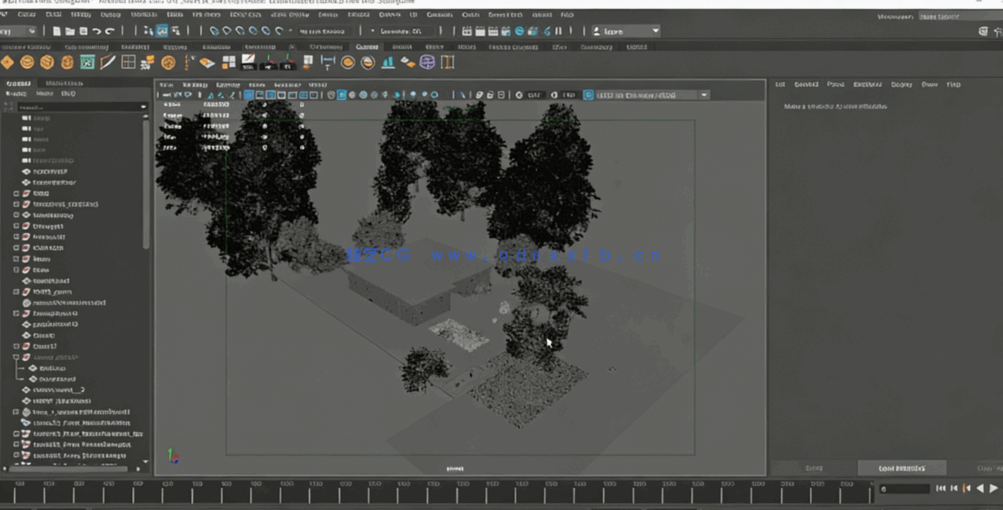This screenshot has width=1003, height=510.
Task: Click the Open Scene folder icon
Action: point(70,31)
